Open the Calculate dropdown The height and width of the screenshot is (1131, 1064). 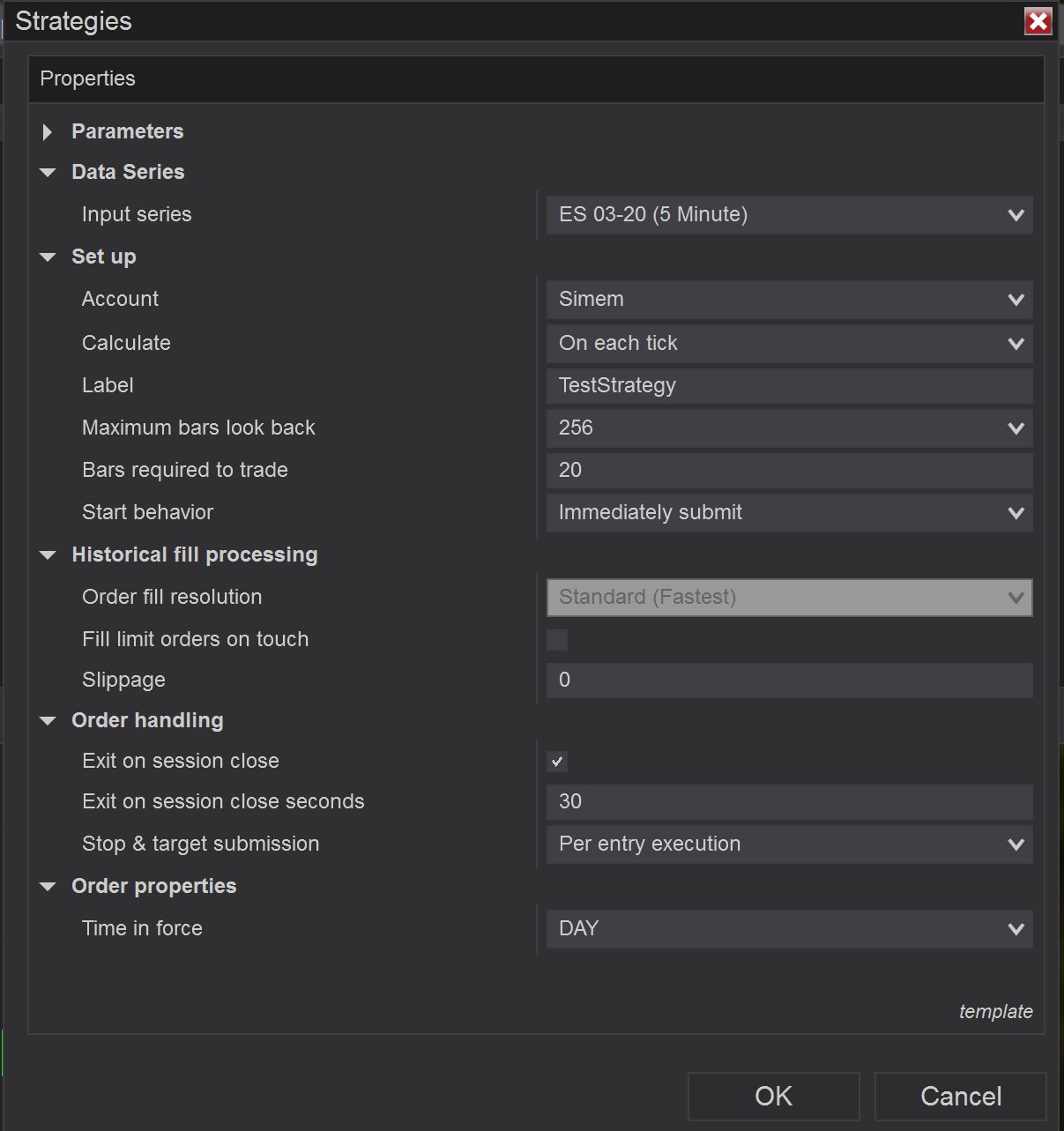coord(789,344)
